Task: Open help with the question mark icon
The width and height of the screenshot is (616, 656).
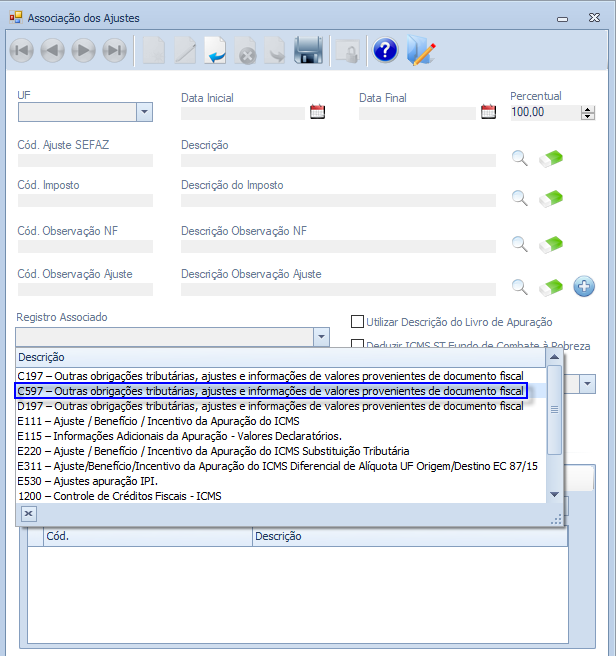Action: [x=385, y=50]
